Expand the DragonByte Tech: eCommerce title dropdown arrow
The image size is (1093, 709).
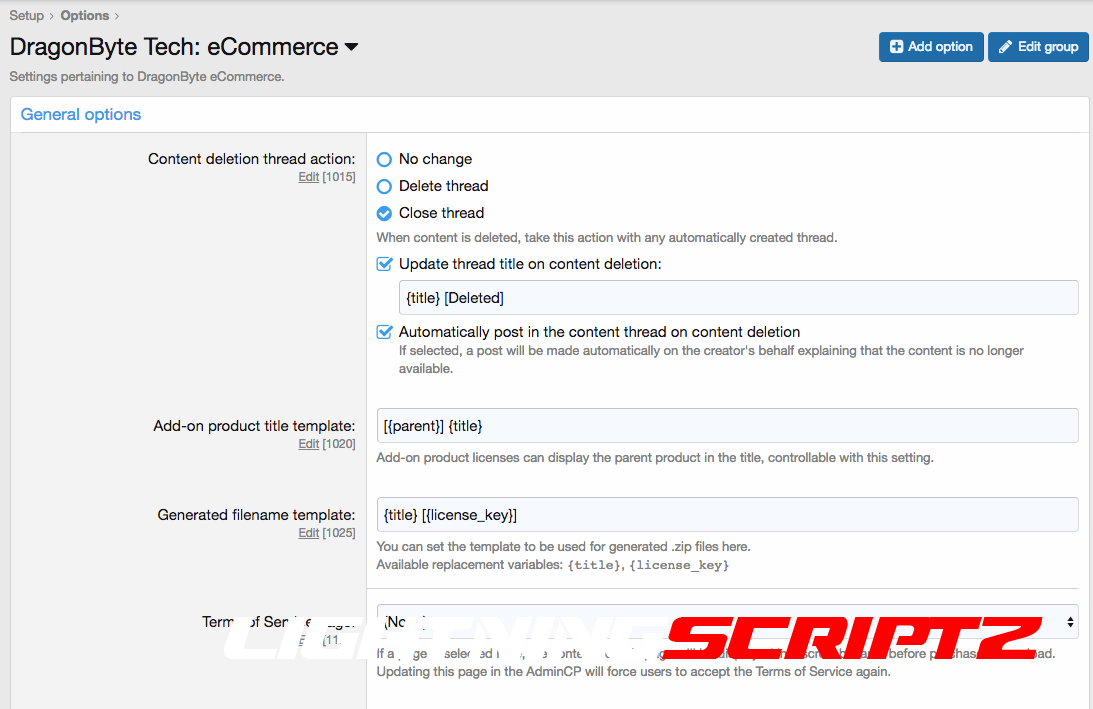[x=351, y=47]
